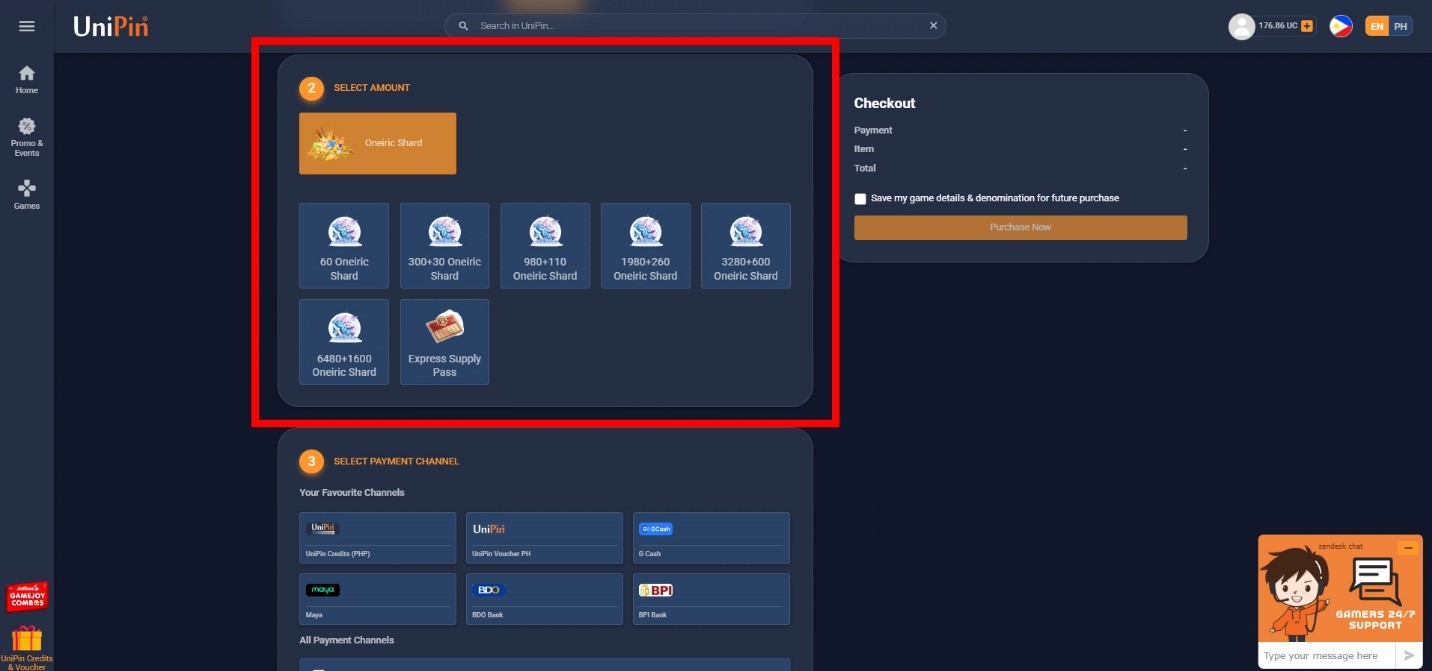1432x671 pixels.
Task: Minimize the zendesk chat widget
Action: coord(1408,547)
